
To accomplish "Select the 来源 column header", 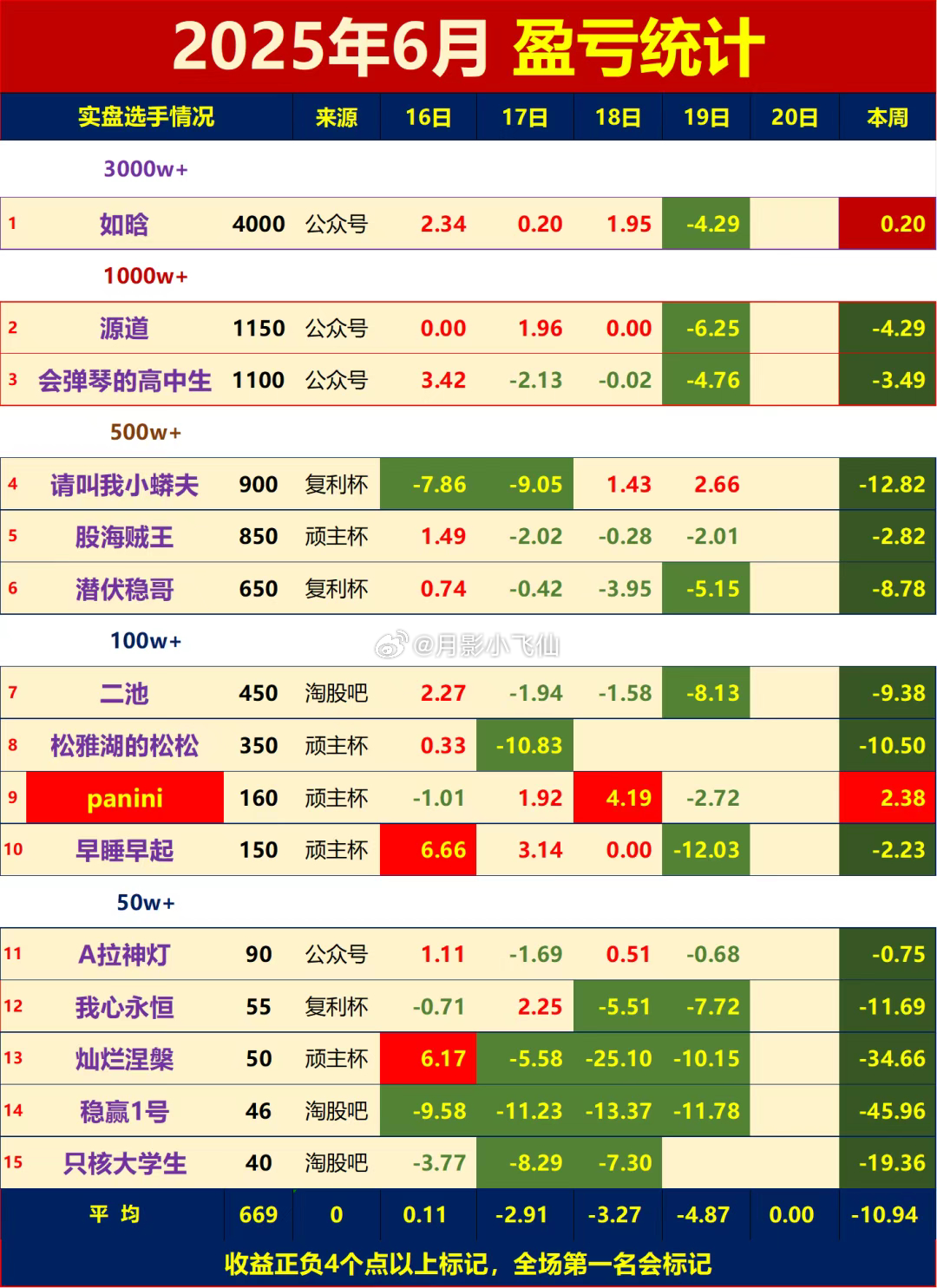I will [x=337, y=117].
